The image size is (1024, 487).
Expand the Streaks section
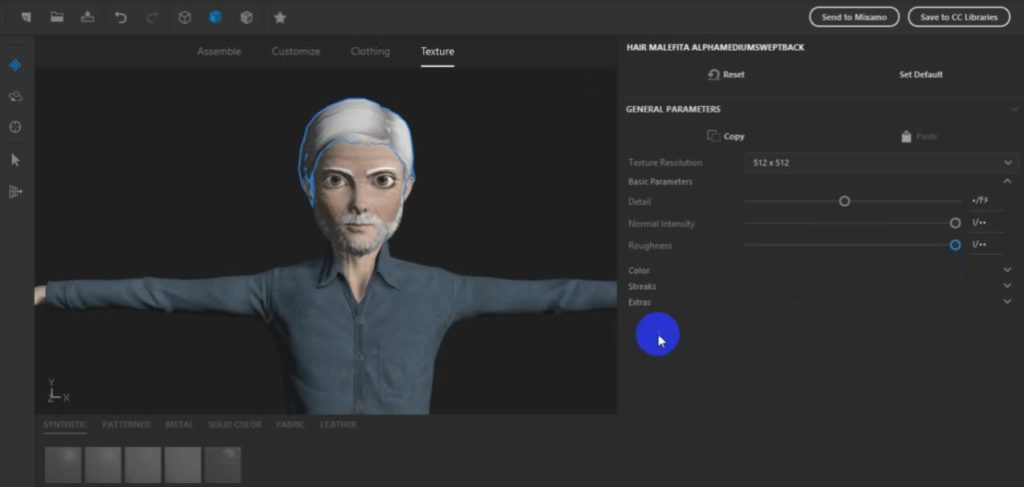click(x=1007, y=286)
